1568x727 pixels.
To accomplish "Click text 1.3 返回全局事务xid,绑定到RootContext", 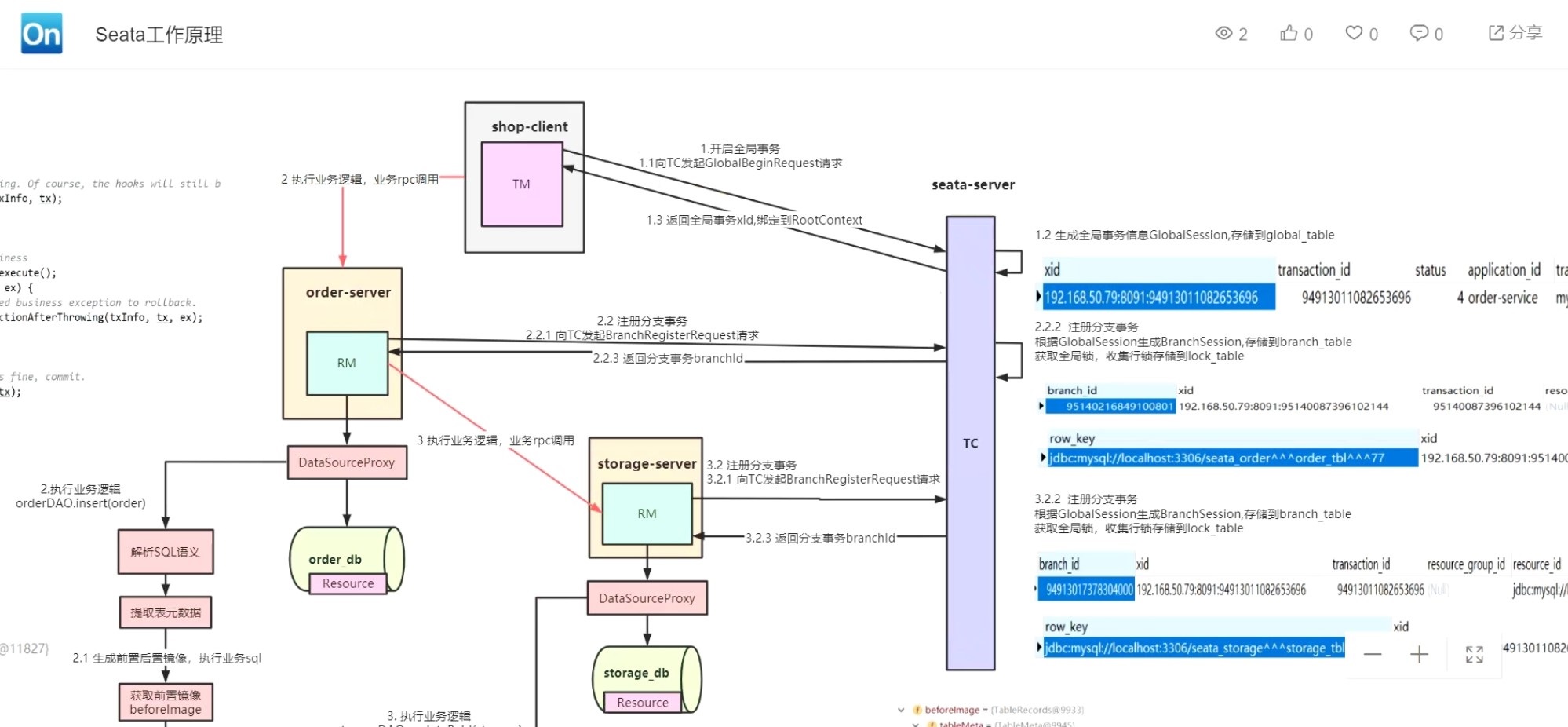I will 754,220.
